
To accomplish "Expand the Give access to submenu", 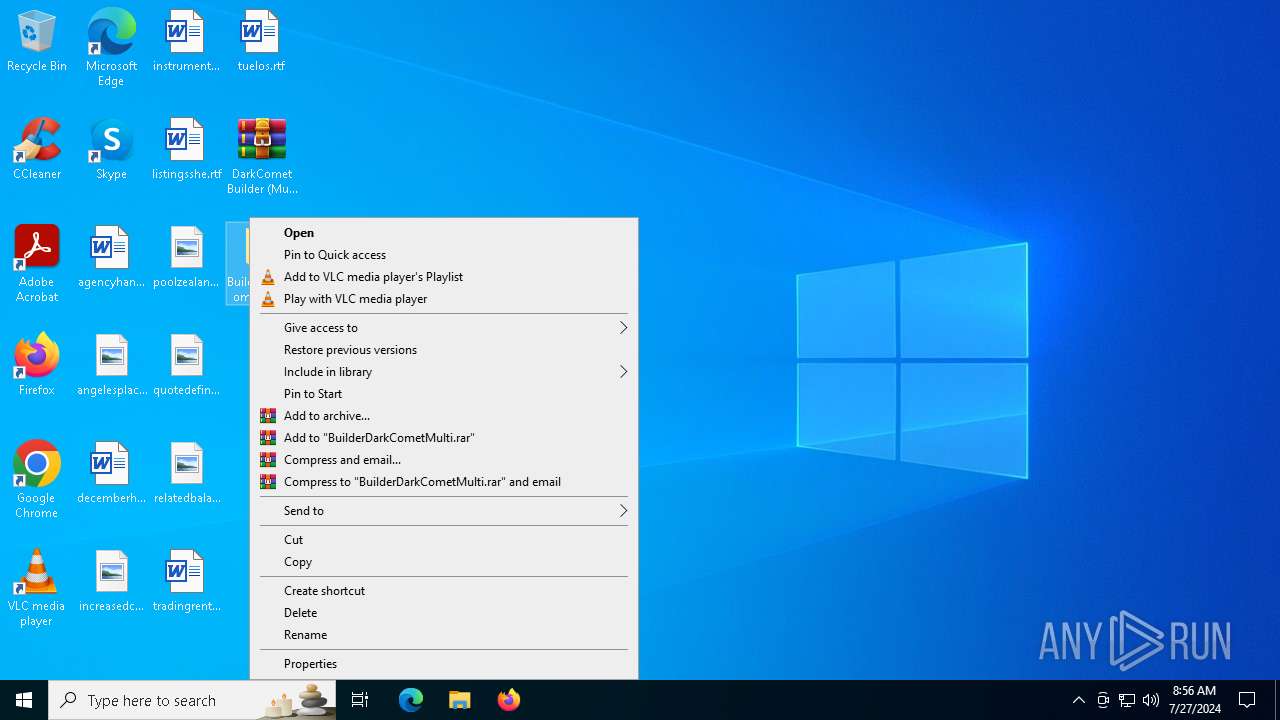I will tap(443, 328).
